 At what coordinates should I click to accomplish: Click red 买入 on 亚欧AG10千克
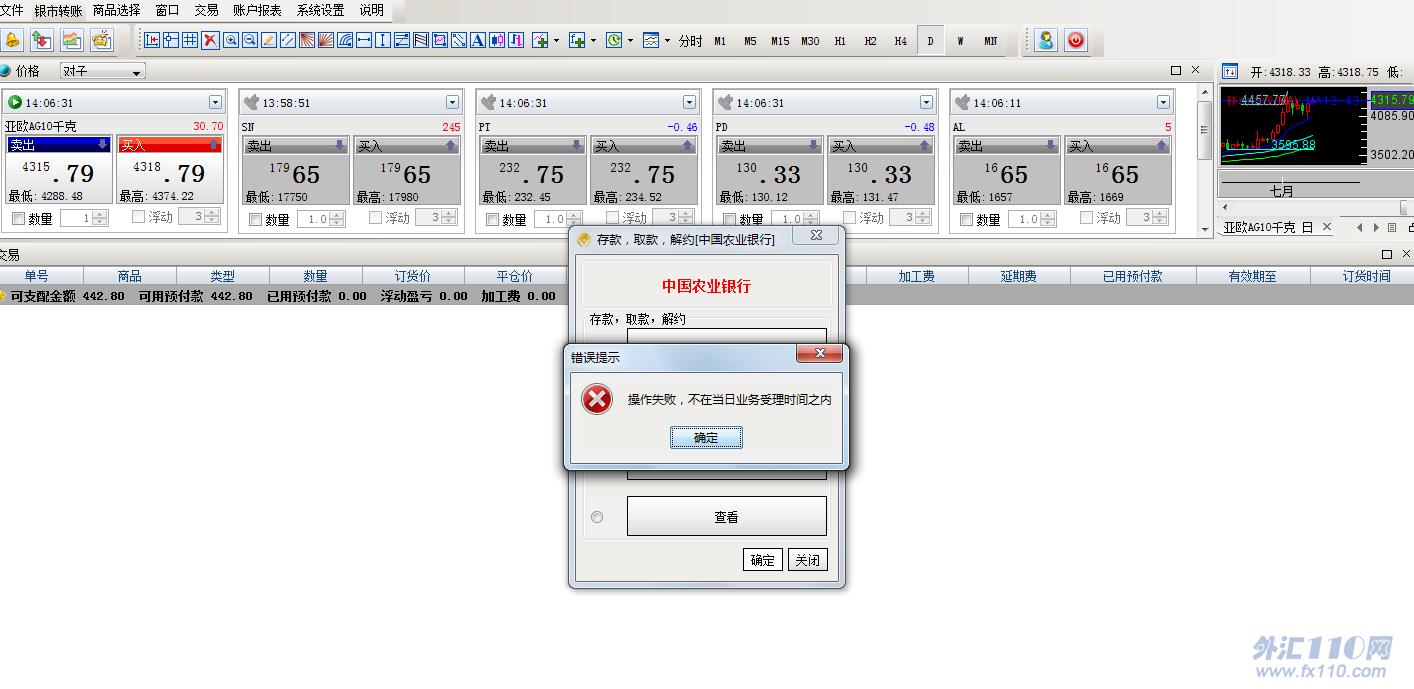169,145
